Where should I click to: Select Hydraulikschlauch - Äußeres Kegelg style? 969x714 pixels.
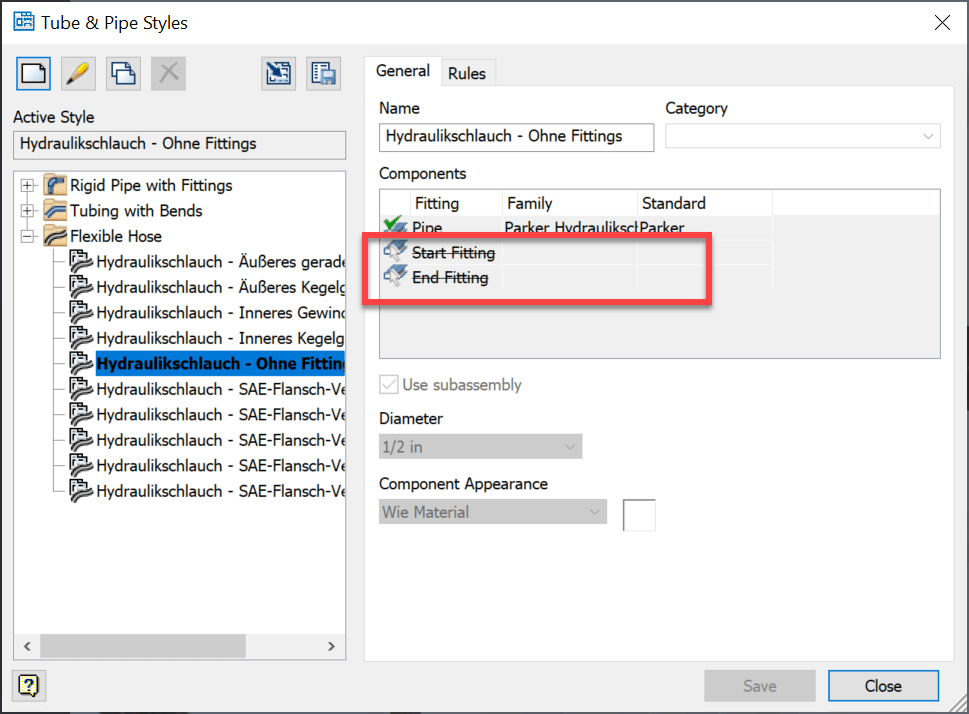(221, 287)
